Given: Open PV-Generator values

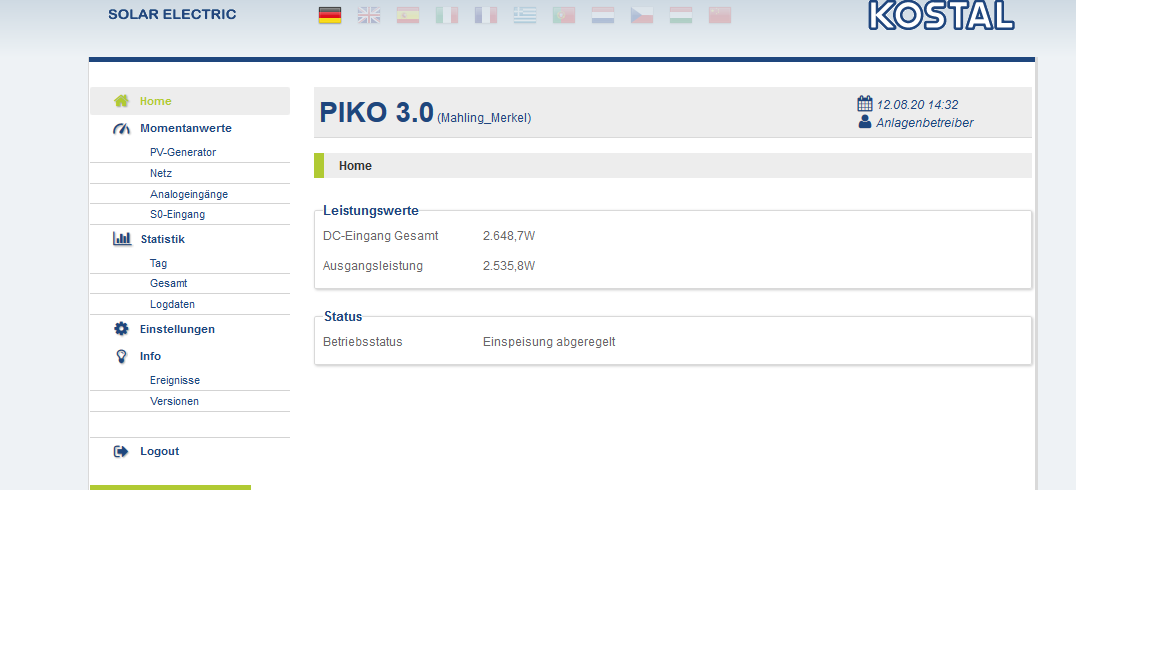Looking at the screenshot, I should (183, 152).
